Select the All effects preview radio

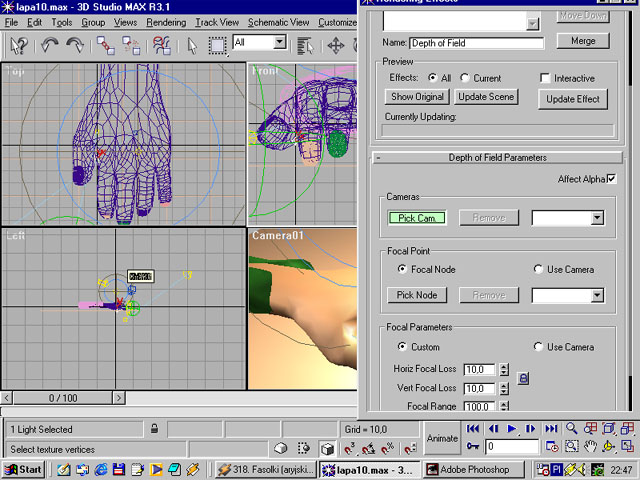(432, 78)
